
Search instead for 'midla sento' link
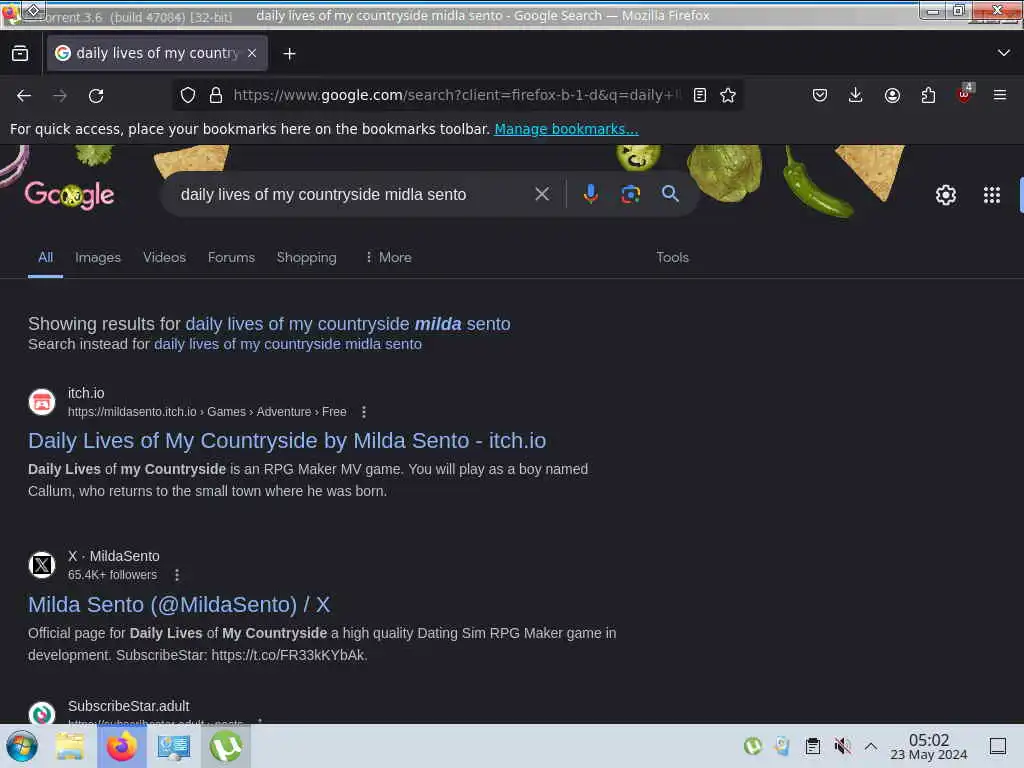click(x=288, y=344)
